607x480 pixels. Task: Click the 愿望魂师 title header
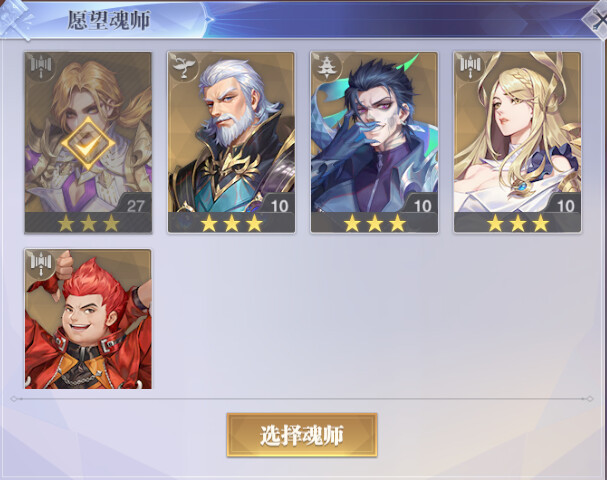[x=109, y=20]
